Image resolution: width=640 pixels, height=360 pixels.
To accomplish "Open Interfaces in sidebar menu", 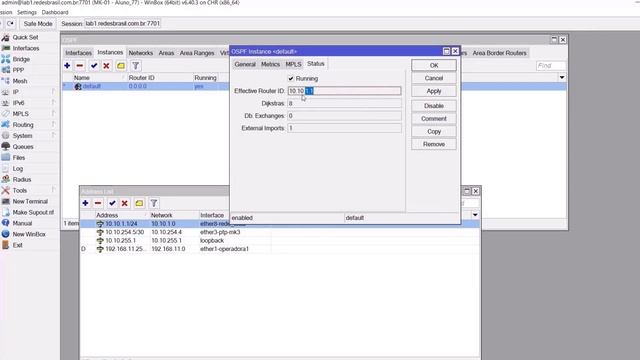I will point(26,48).
